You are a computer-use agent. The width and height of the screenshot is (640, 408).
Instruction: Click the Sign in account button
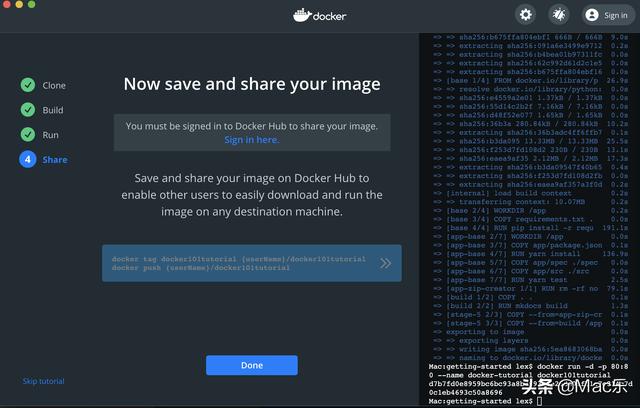click(x=608, y=15)
